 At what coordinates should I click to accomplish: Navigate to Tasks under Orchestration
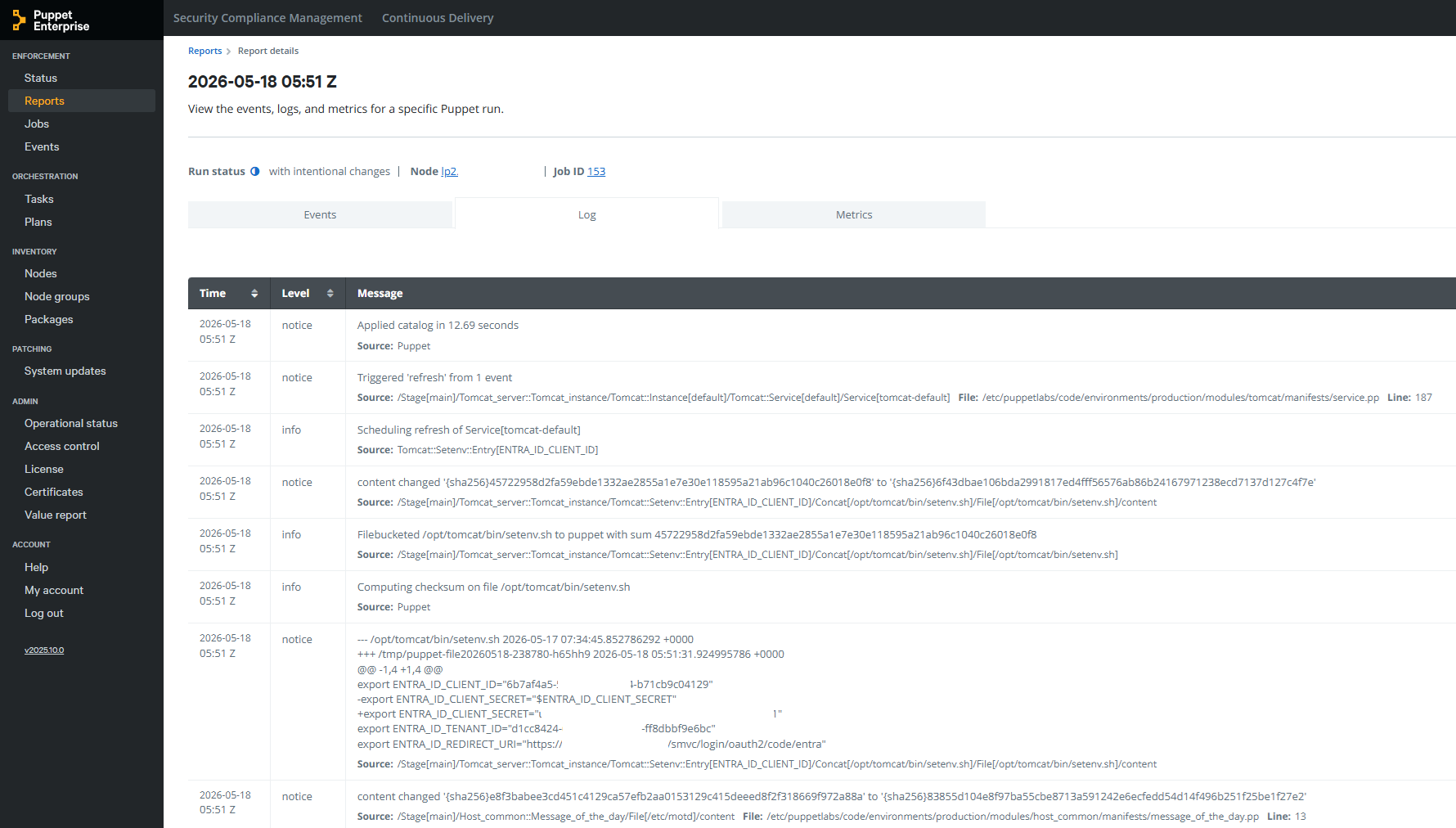tap(39, 199)
